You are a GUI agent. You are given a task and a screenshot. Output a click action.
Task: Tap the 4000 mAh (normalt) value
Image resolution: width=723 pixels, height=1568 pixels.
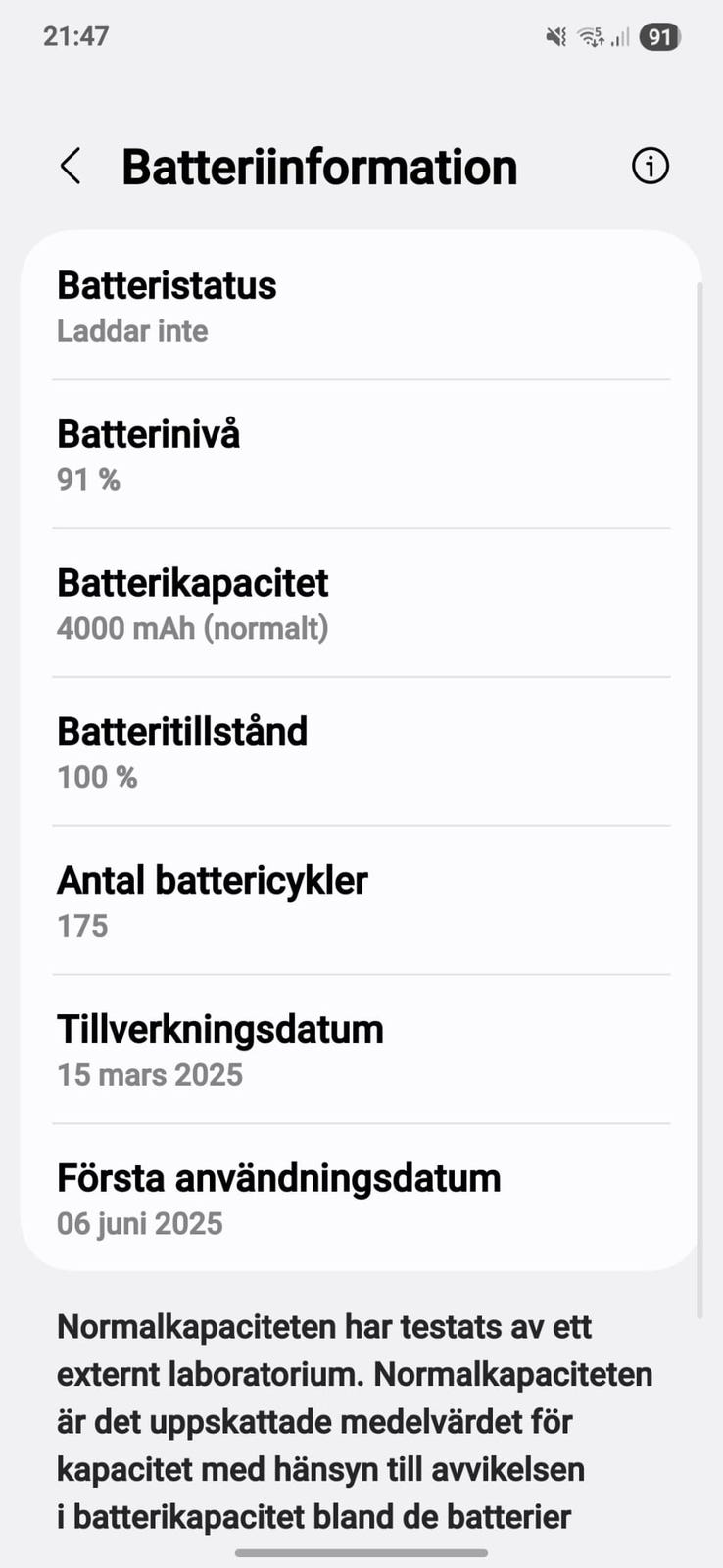click(x=192, y=628)
